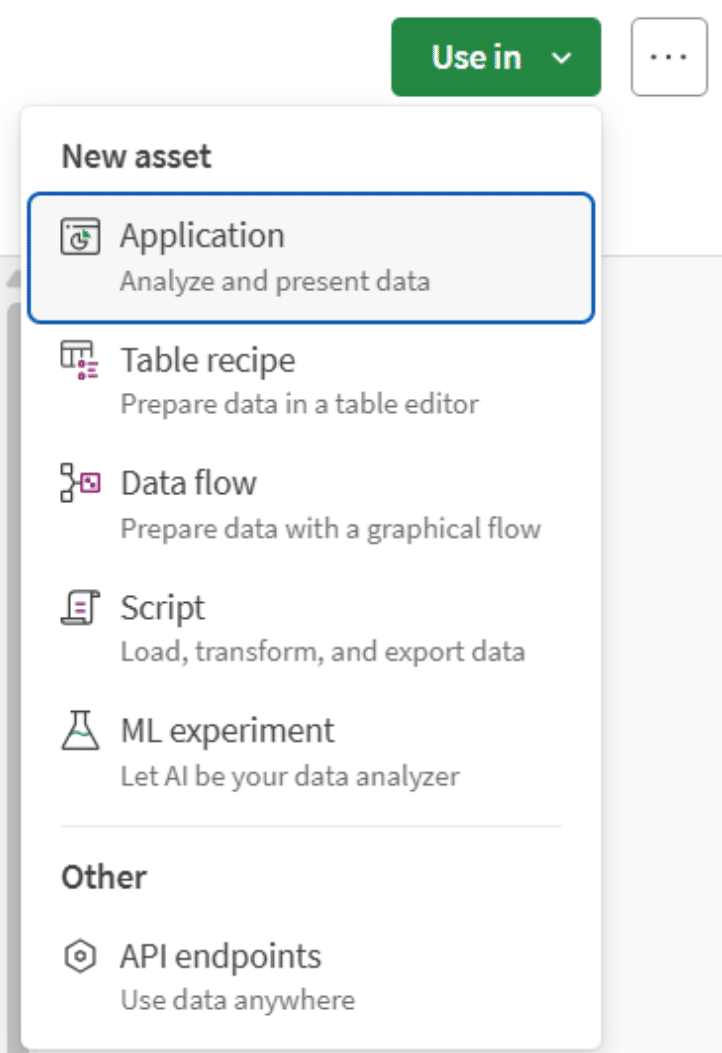Viewport: 722px width, 1053px height.
Task: Select the Application menu entry title
Action: pos(202,236)
